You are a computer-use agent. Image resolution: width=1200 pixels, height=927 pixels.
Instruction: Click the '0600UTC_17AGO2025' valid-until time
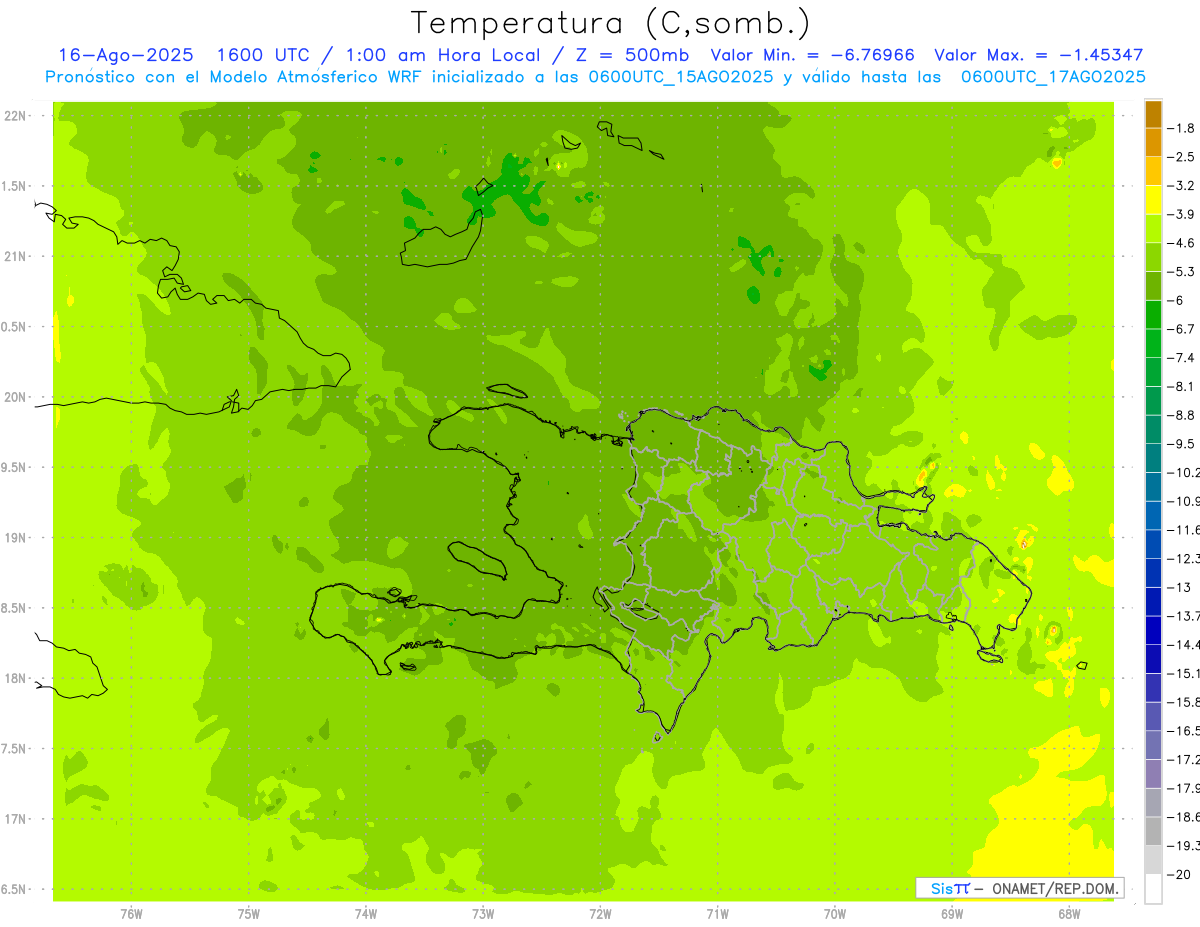pyautogui.click(x=1053, y=77)
